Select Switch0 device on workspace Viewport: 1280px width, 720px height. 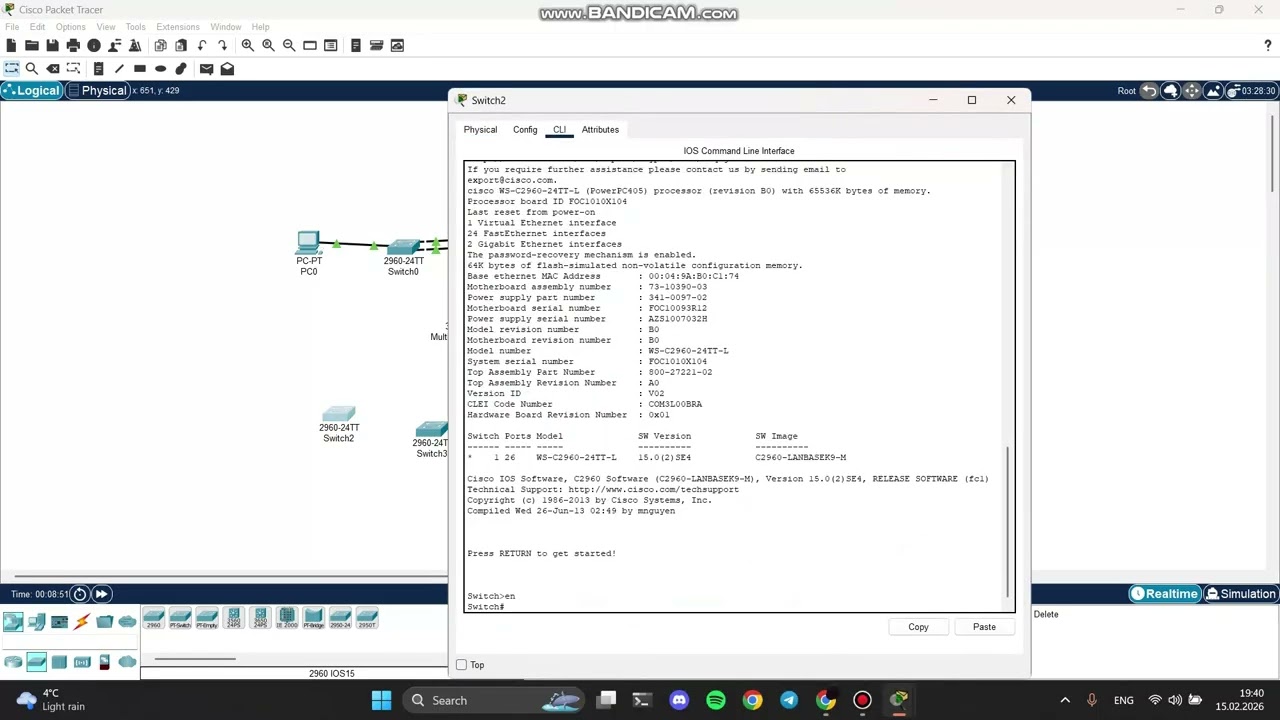[x=403, y=257]
